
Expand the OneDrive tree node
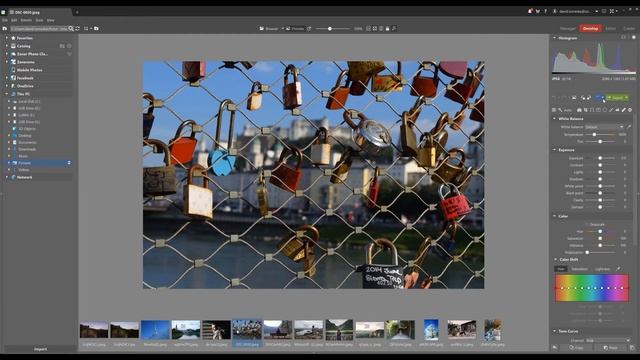click(x=7, y=86)
